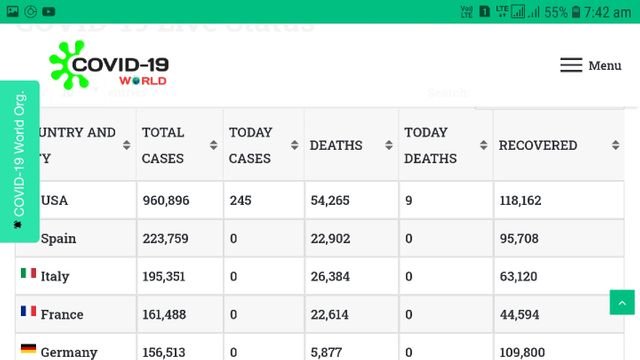Image resolution: width=640 pixels, height=360 pixels.
Task: Open the hamburger Menu icon
Action: (x=571, y=65)
